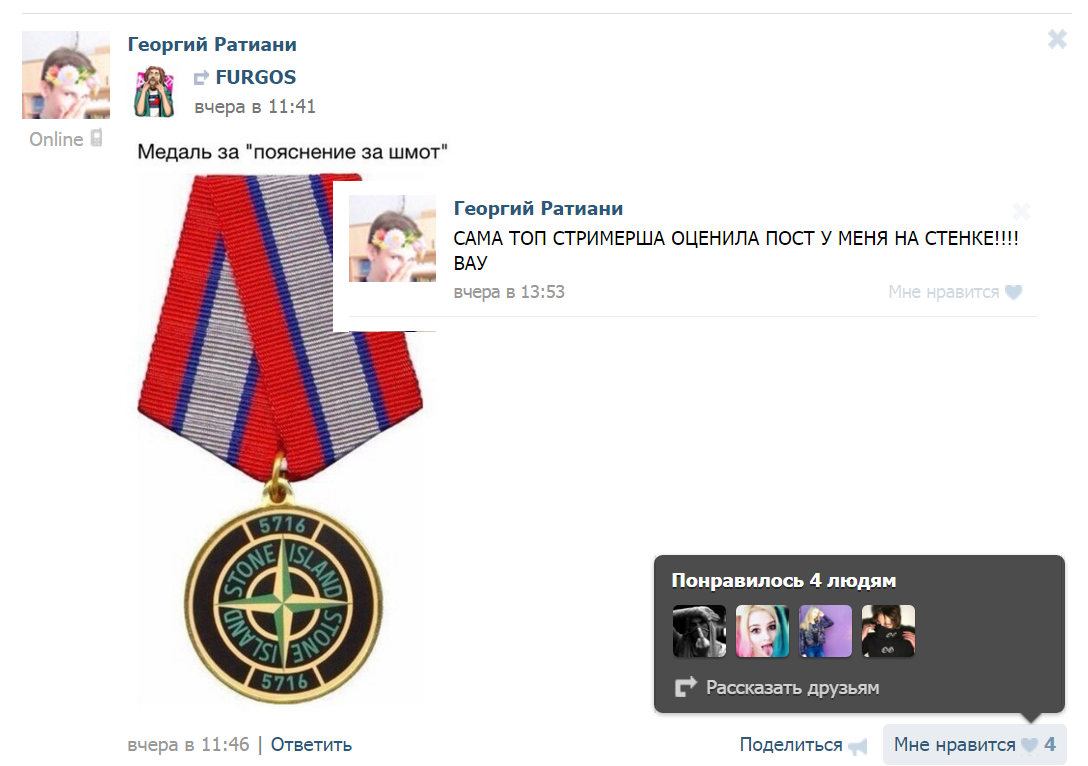Click Ответить to reply
The width and height of the screenshot is (1088, 766).
(x=311, y=744)
